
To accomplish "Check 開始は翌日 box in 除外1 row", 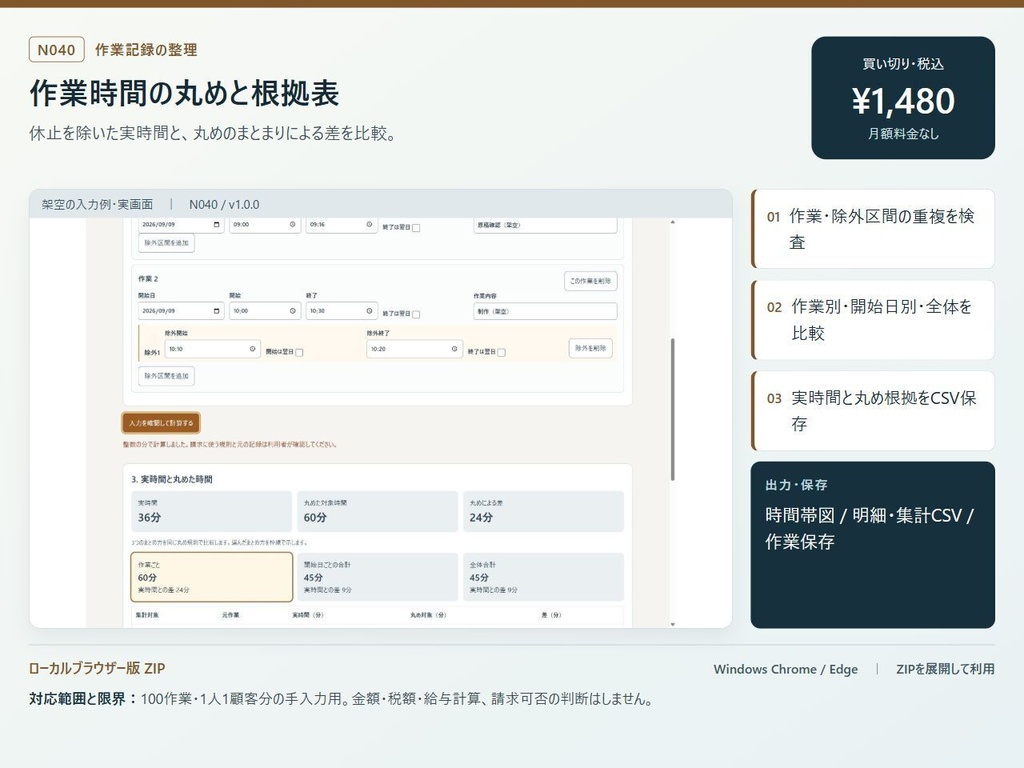I will pyautogui.click(x=299, y=352).
